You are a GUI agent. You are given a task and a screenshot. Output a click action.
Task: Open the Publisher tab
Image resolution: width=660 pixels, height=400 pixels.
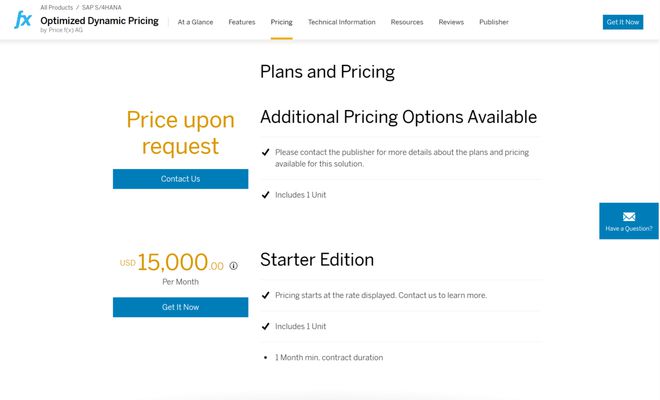coord(494,22)
